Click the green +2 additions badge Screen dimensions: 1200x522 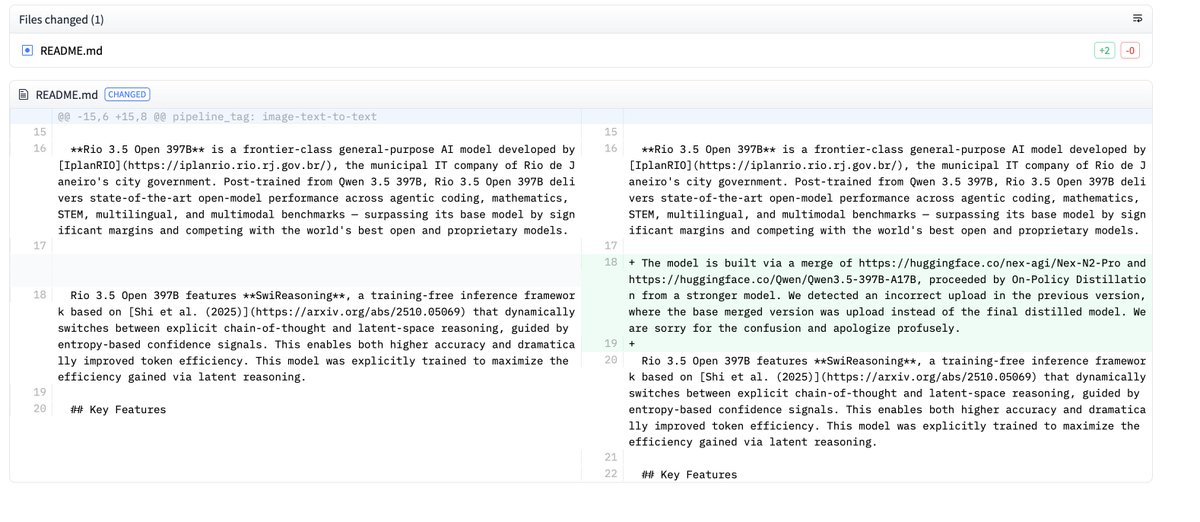(1105, 50)
